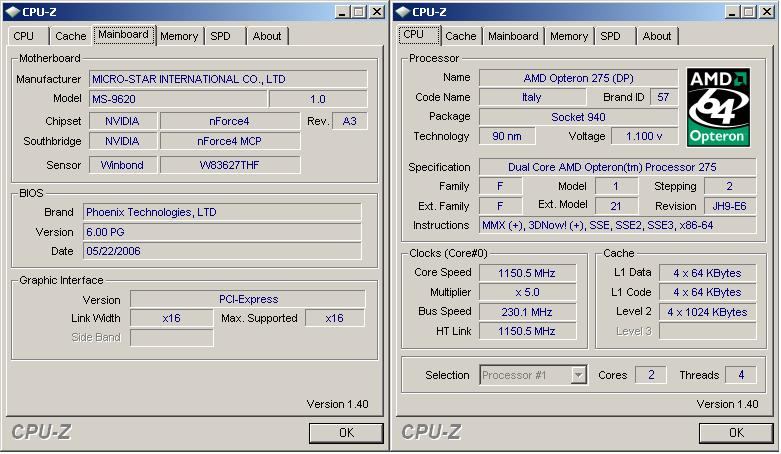Click the instructions field listing MMX, SSE

618,225
